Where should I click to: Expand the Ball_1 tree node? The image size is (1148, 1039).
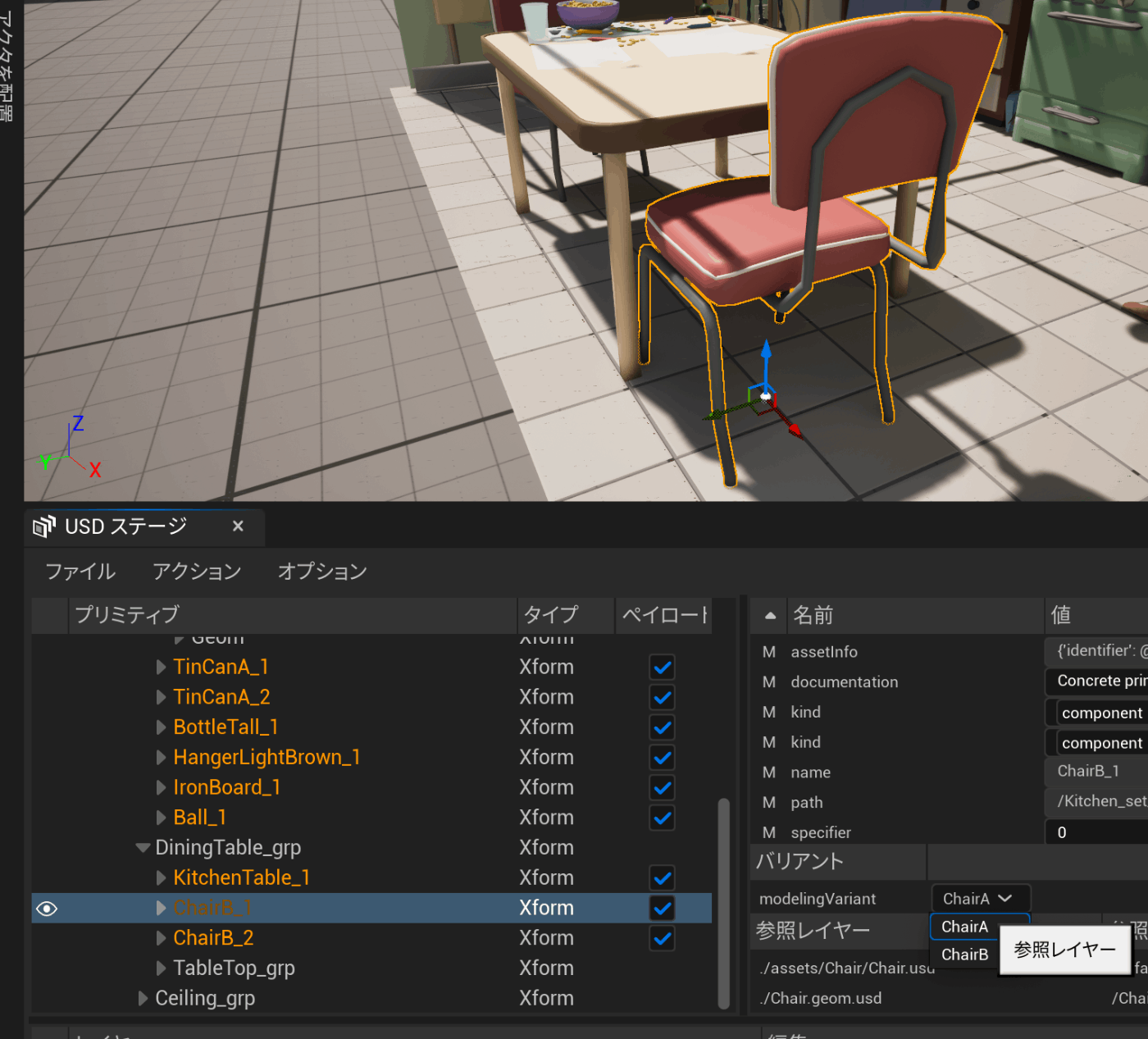coord(162,818)
